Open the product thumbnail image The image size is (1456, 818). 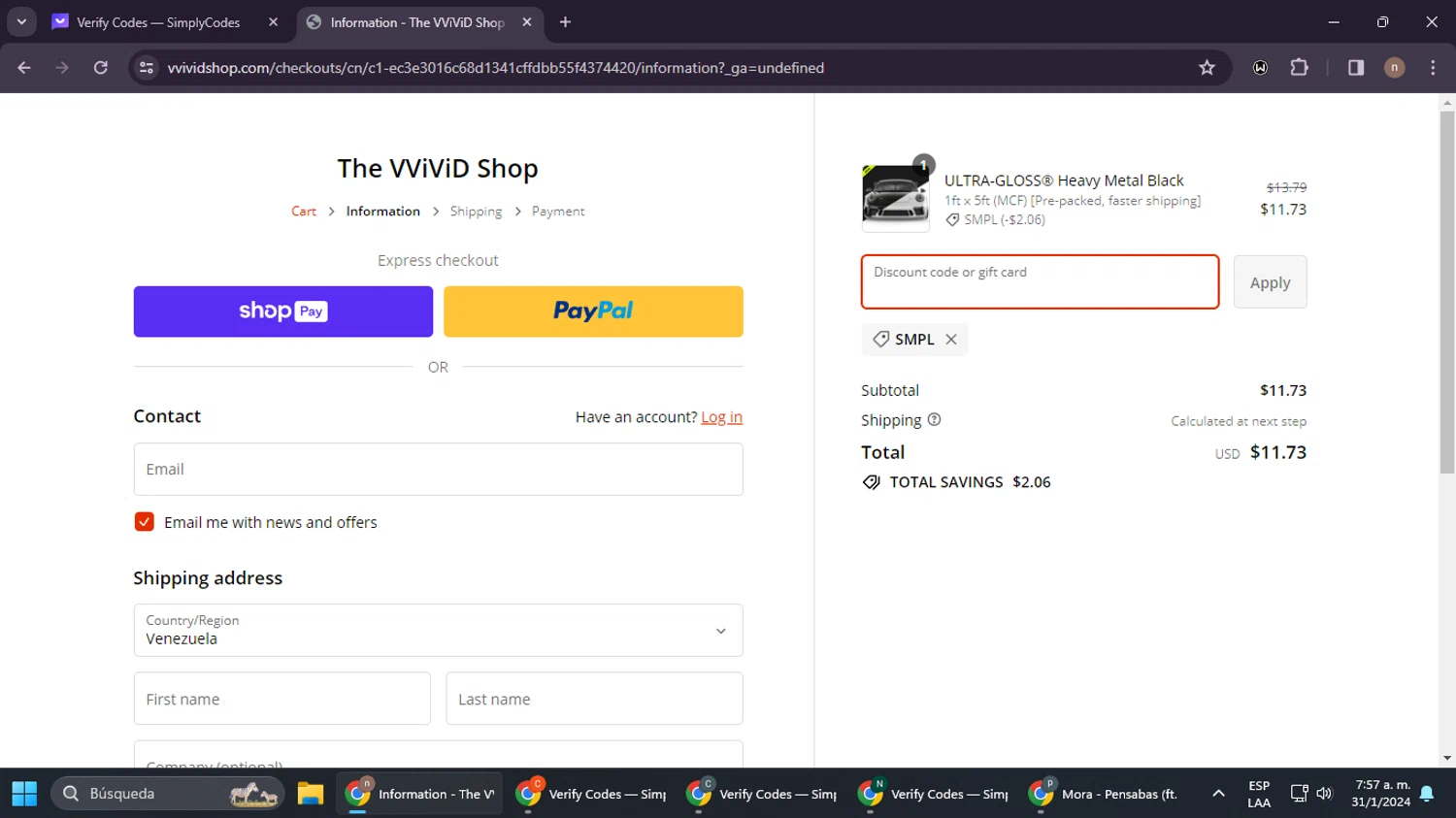[x=895, y=198]
